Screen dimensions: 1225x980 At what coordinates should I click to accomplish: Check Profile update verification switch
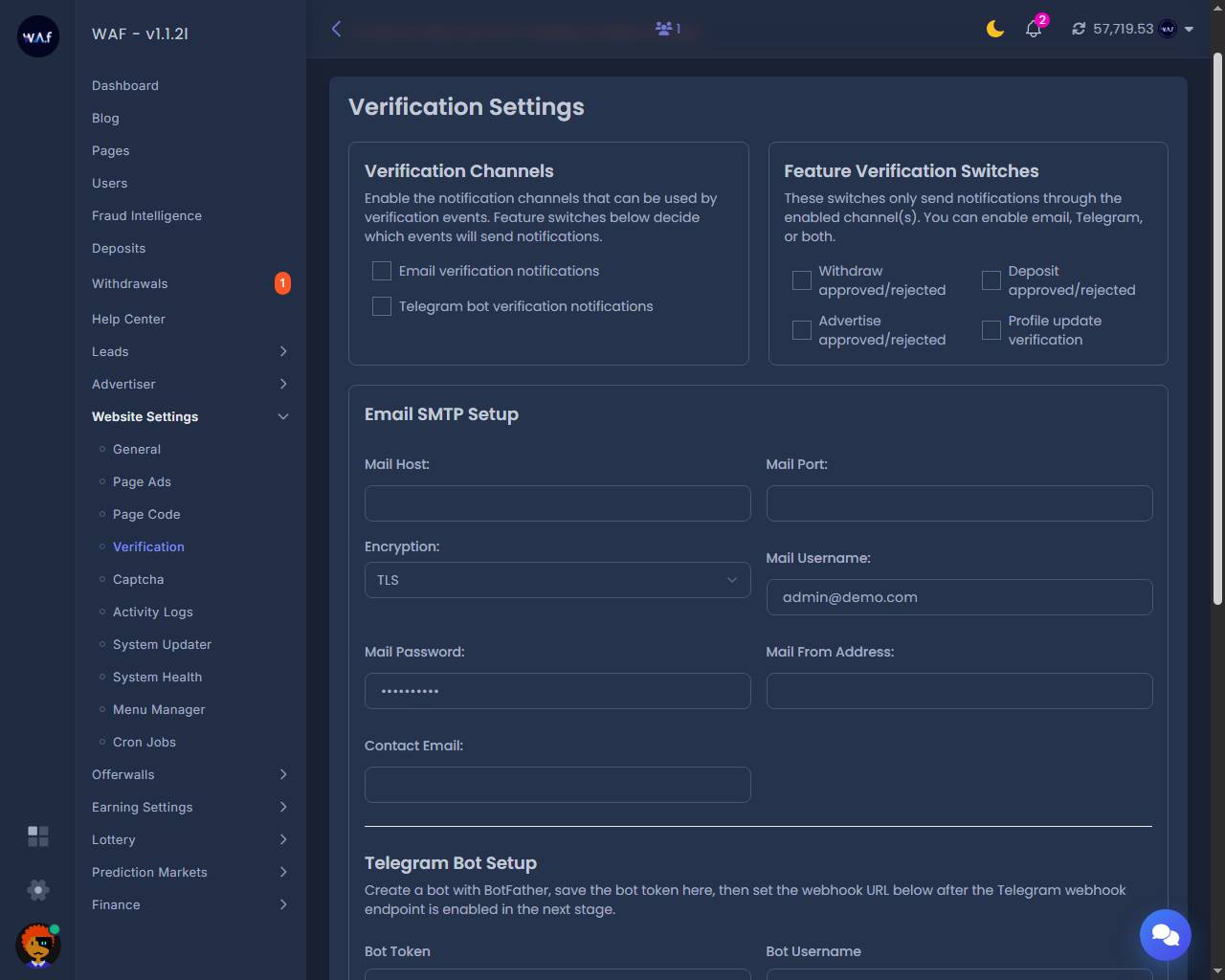[991, 330]
